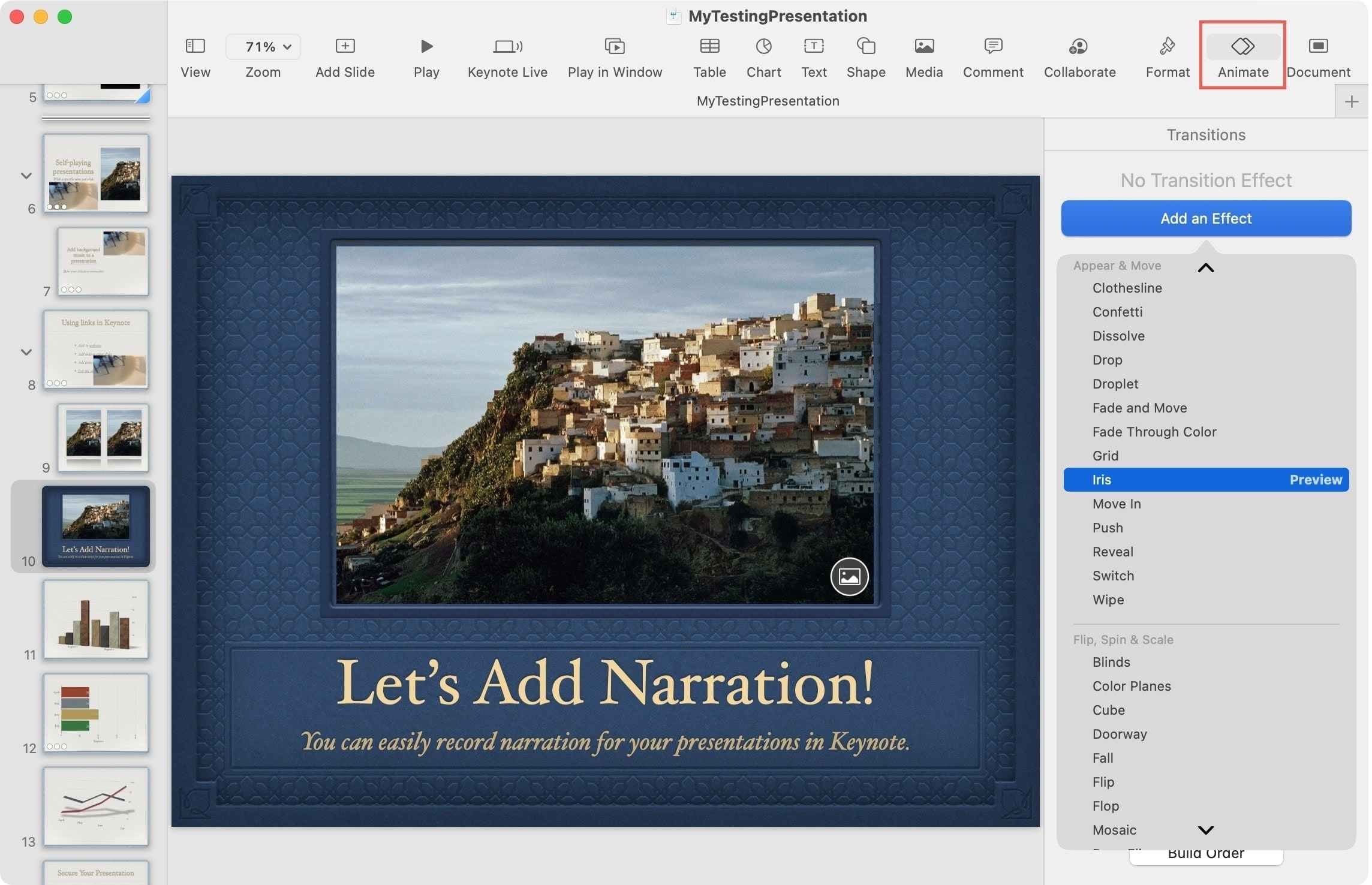This screenshot has height=885, width=1372.
Task: Preview the Iris transition
Action: [1316, 479]
